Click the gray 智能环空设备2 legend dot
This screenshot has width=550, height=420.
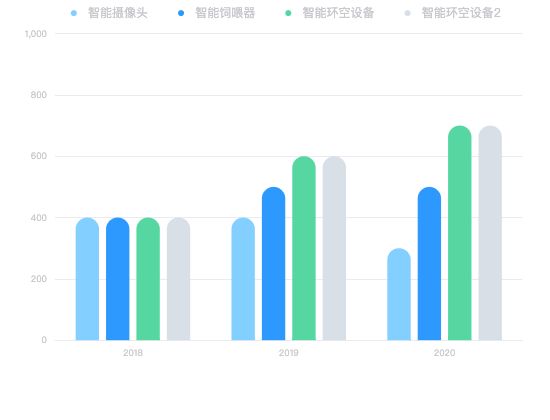click(408, 13)
